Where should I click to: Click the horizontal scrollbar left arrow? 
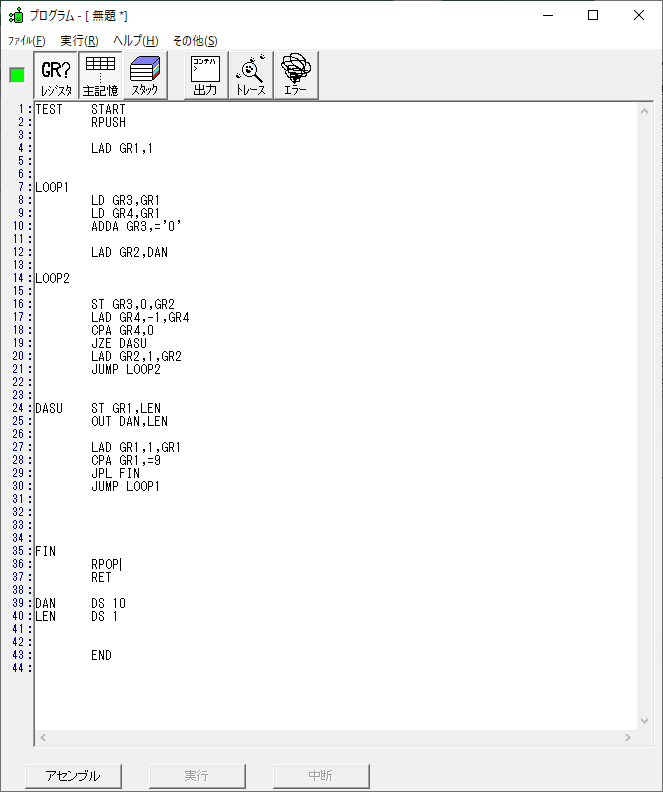[43, 737]
